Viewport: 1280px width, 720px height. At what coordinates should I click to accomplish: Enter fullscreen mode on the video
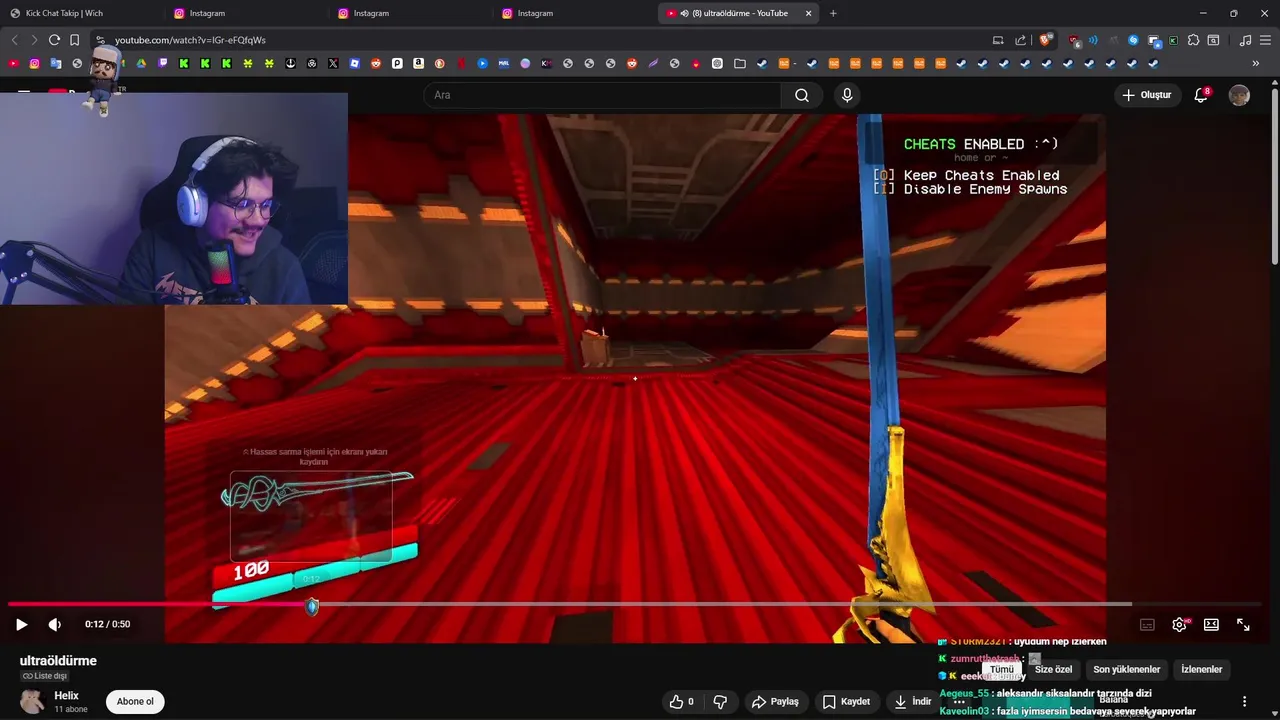[1243, 624]
